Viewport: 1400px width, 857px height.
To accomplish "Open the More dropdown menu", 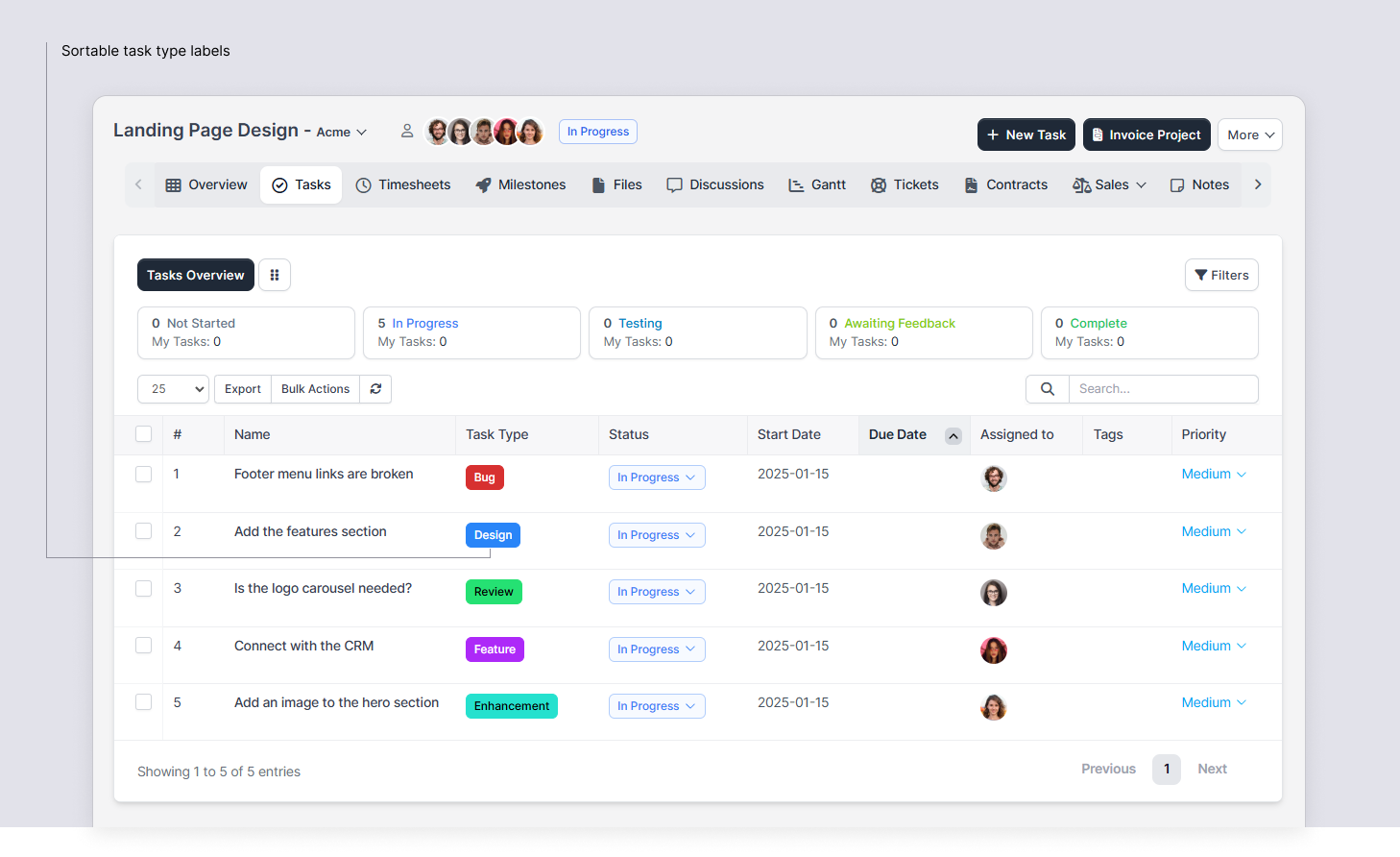I will tap(1249, 135).
